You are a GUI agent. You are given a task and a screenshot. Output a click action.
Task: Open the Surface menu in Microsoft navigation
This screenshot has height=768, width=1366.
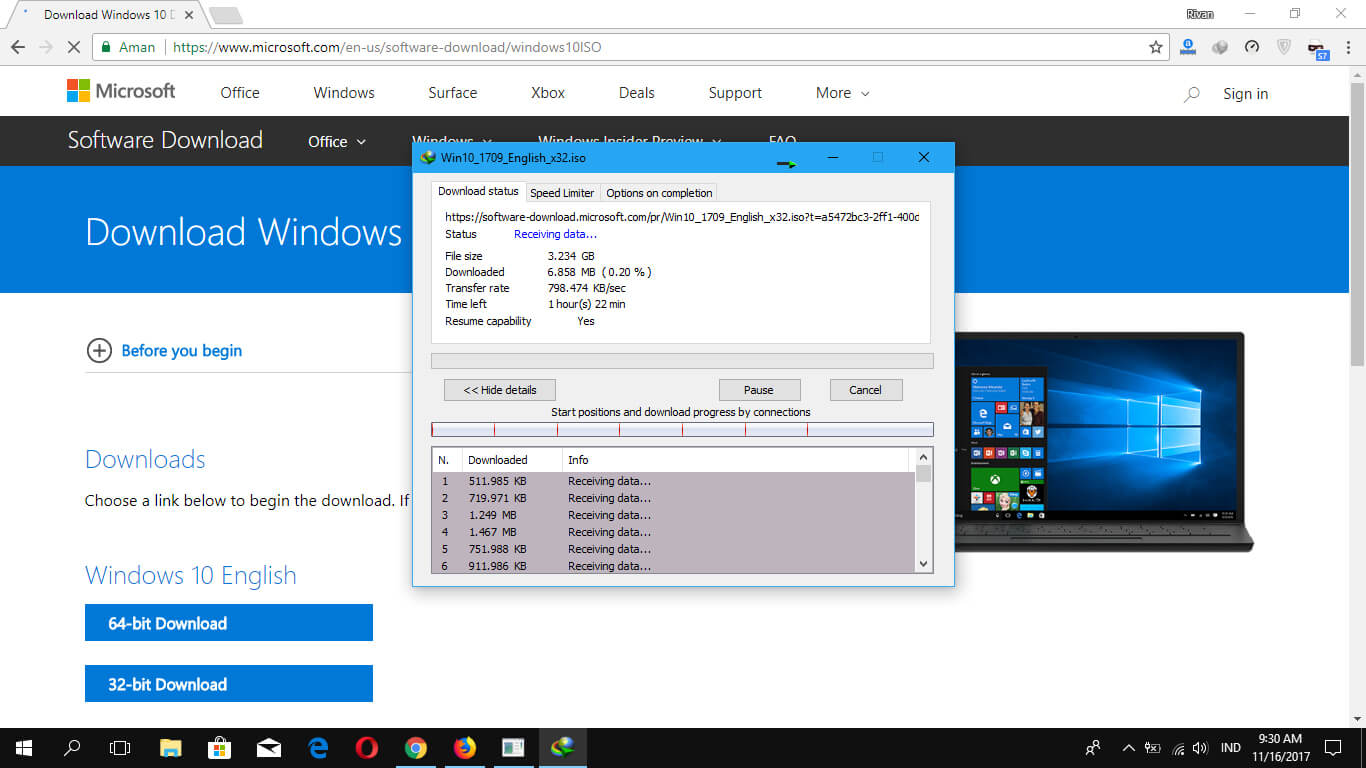(x=453, y=93)
